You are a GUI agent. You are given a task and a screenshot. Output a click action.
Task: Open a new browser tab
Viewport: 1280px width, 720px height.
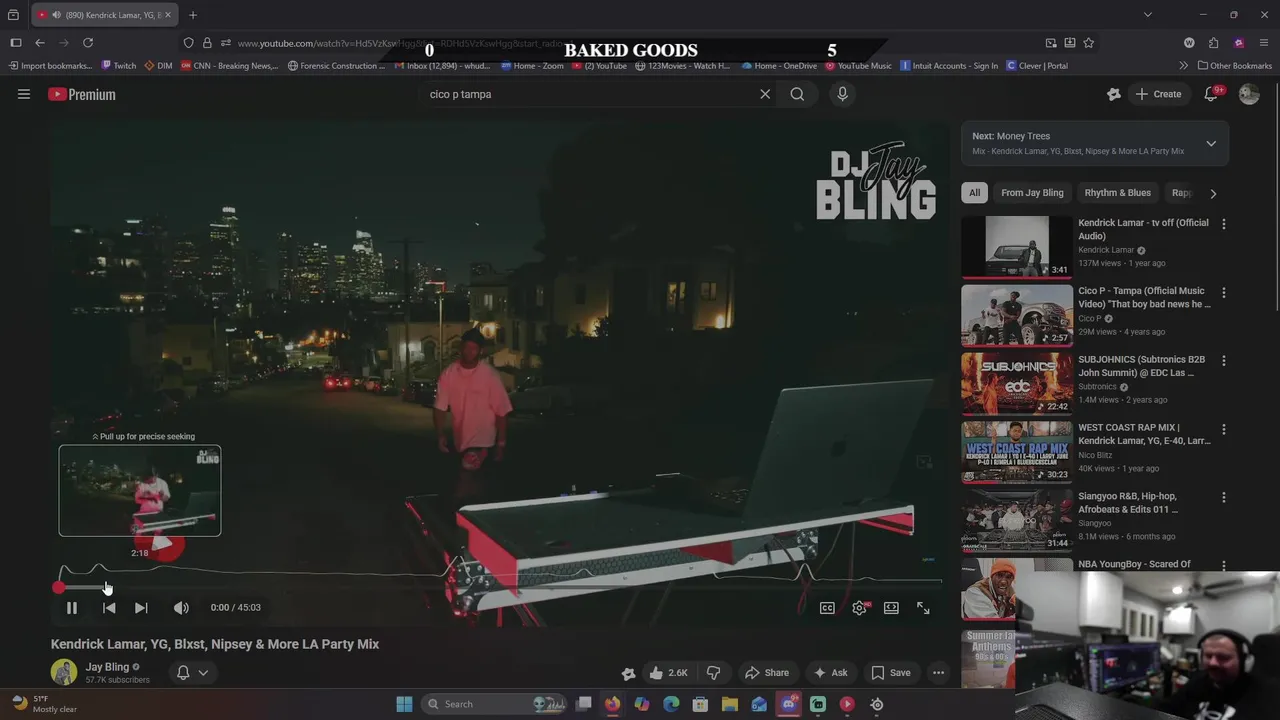click(x=193, y=15)
